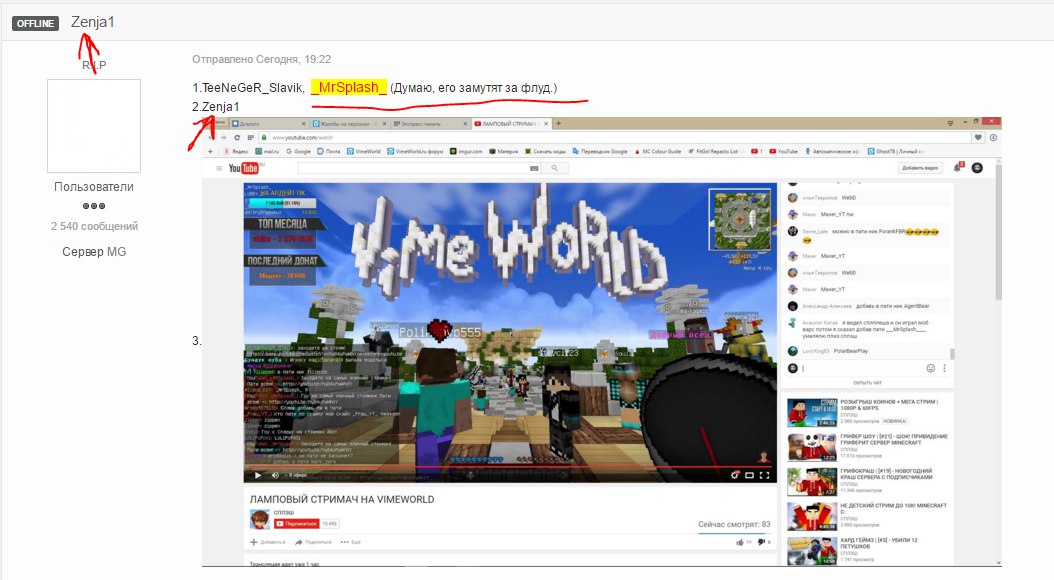Select the 'Сервер MG' label

pyautogui.click(x=94, y=252)
